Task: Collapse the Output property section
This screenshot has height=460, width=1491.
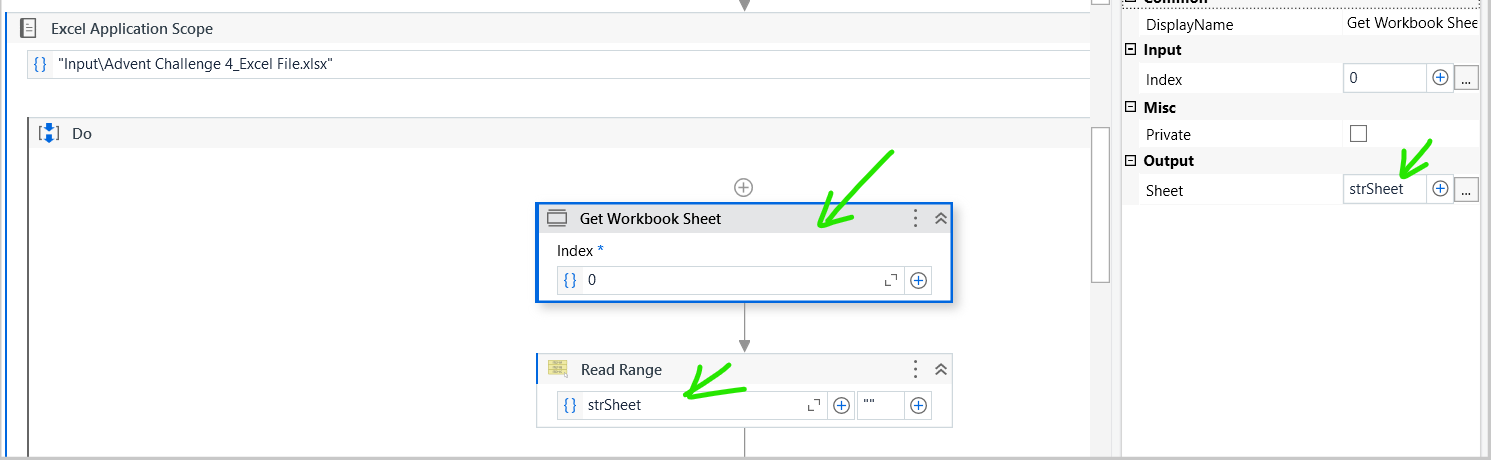Action: click(x=1131, y=161)
